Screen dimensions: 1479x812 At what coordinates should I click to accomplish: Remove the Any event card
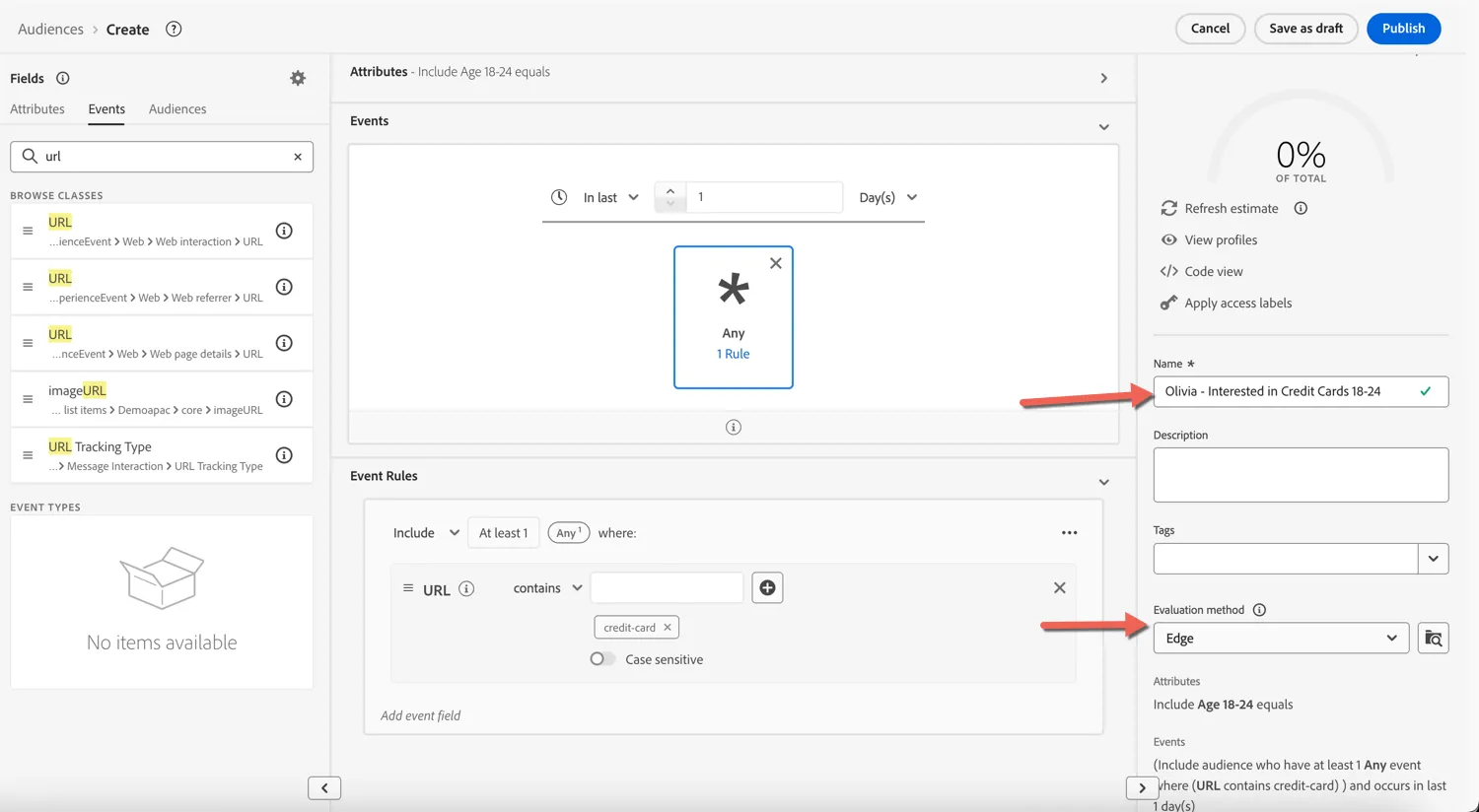(776, 263)
